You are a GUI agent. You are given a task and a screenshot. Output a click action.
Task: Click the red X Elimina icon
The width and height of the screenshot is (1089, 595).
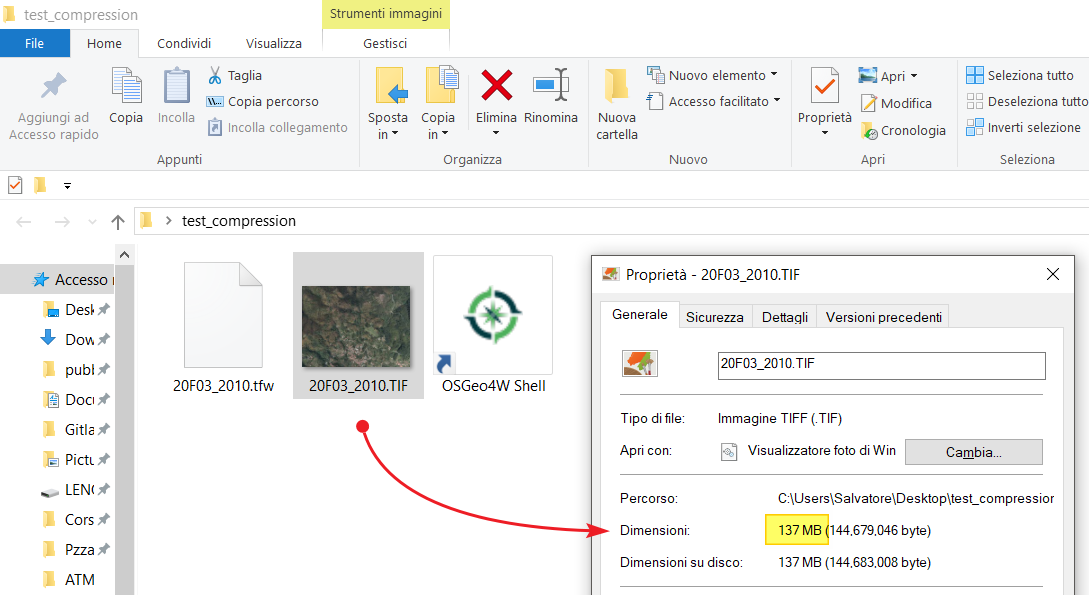click(496, 86)
